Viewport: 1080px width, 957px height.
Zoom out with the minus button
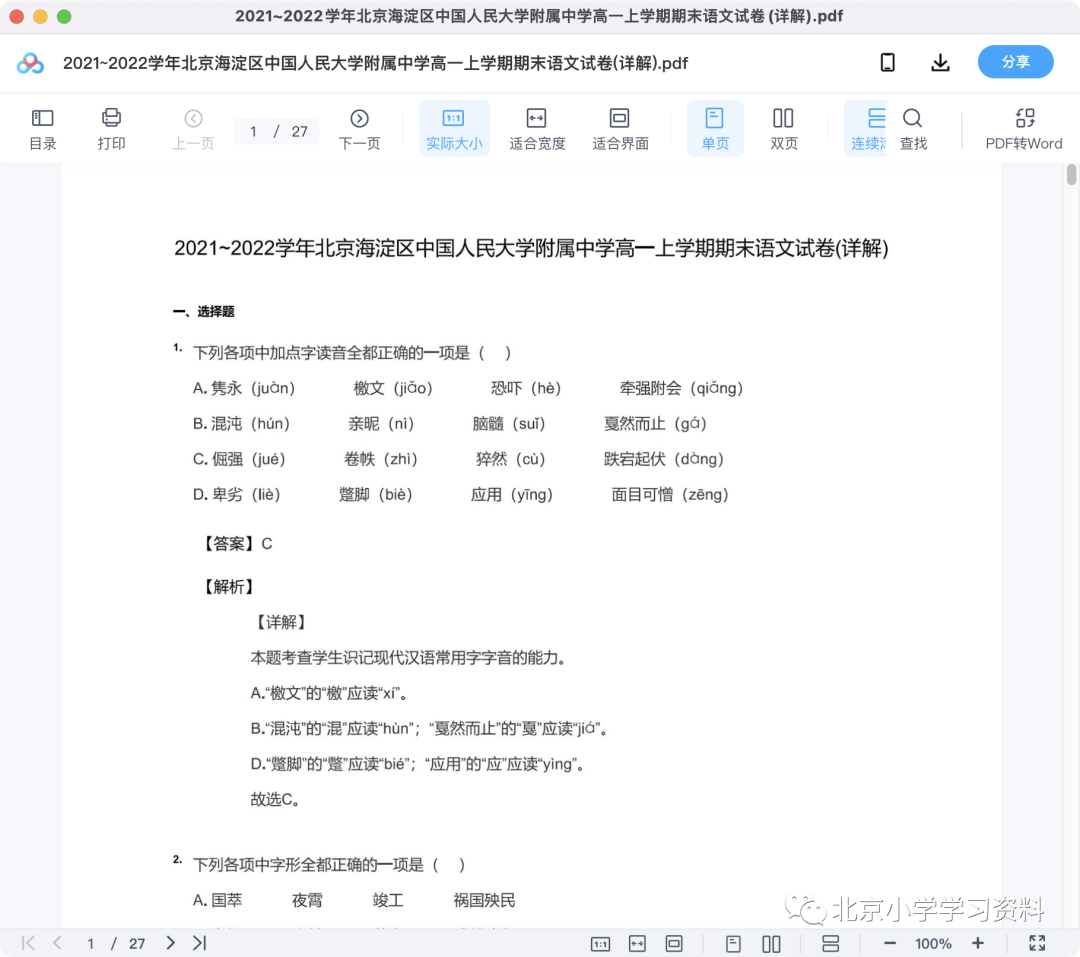(889, 943)
